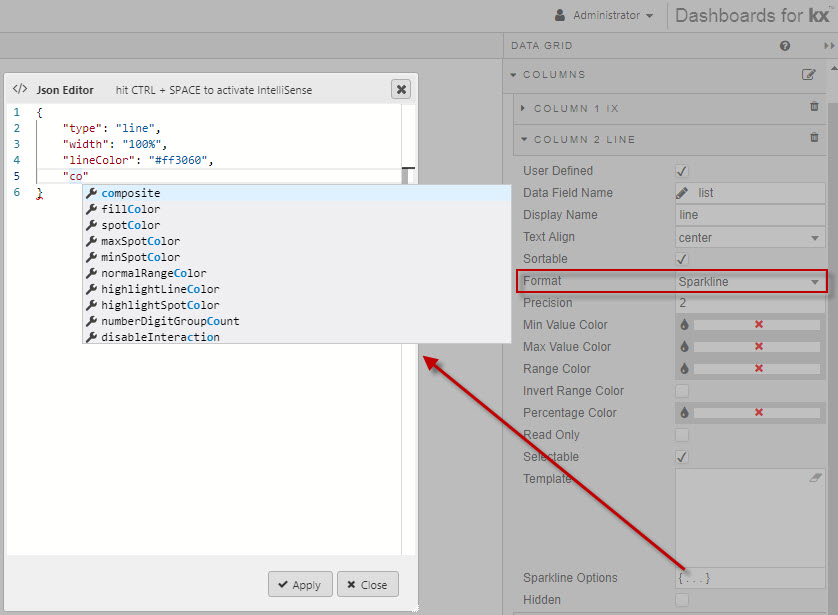Open the Format Sparkline dropdown
This screenshot has height=615, width=838.
point(749,282)
